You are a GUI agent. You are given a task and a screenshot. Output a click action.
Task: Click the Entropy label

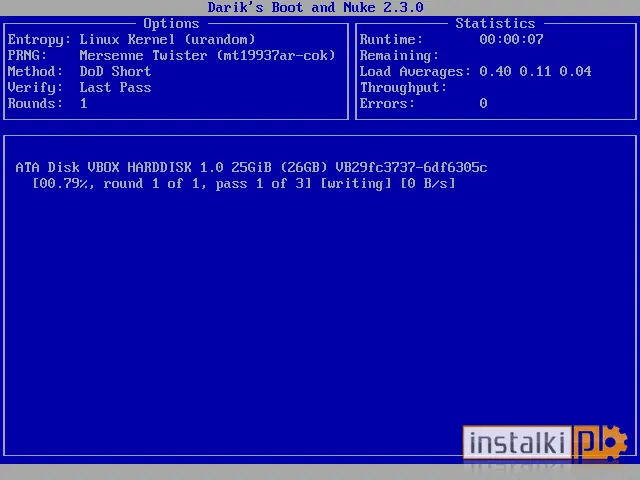click(x=39, y=40)
